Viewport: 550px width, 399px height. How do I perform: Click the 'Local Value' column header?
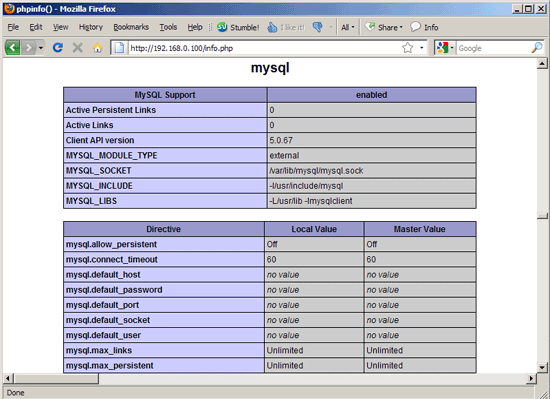point(314,229)
